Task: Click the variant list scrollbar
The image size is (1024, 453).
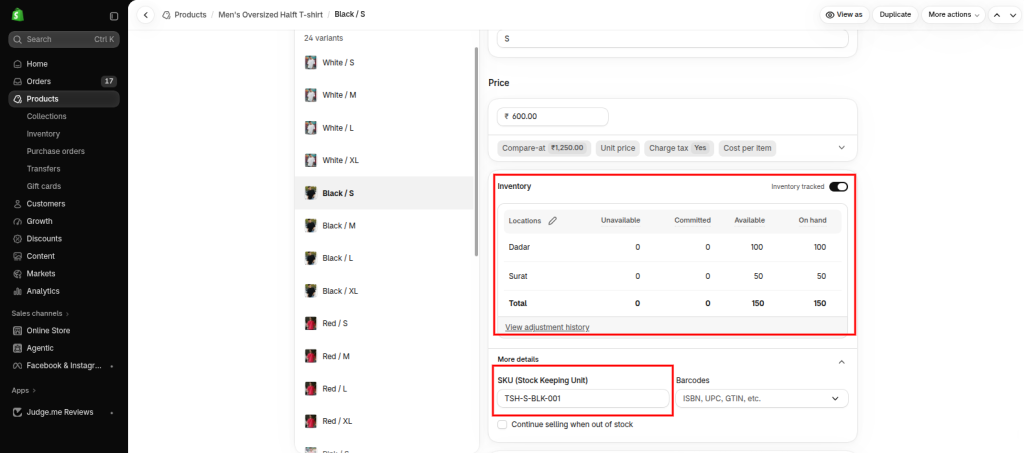Action: click(477, 152)
